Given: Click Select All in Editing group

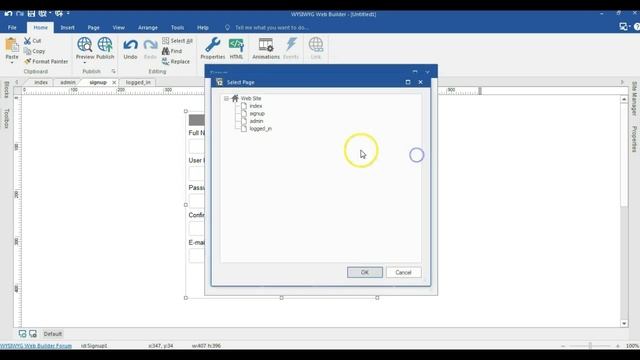Looking at the screenshot, I should coord(177,41).
